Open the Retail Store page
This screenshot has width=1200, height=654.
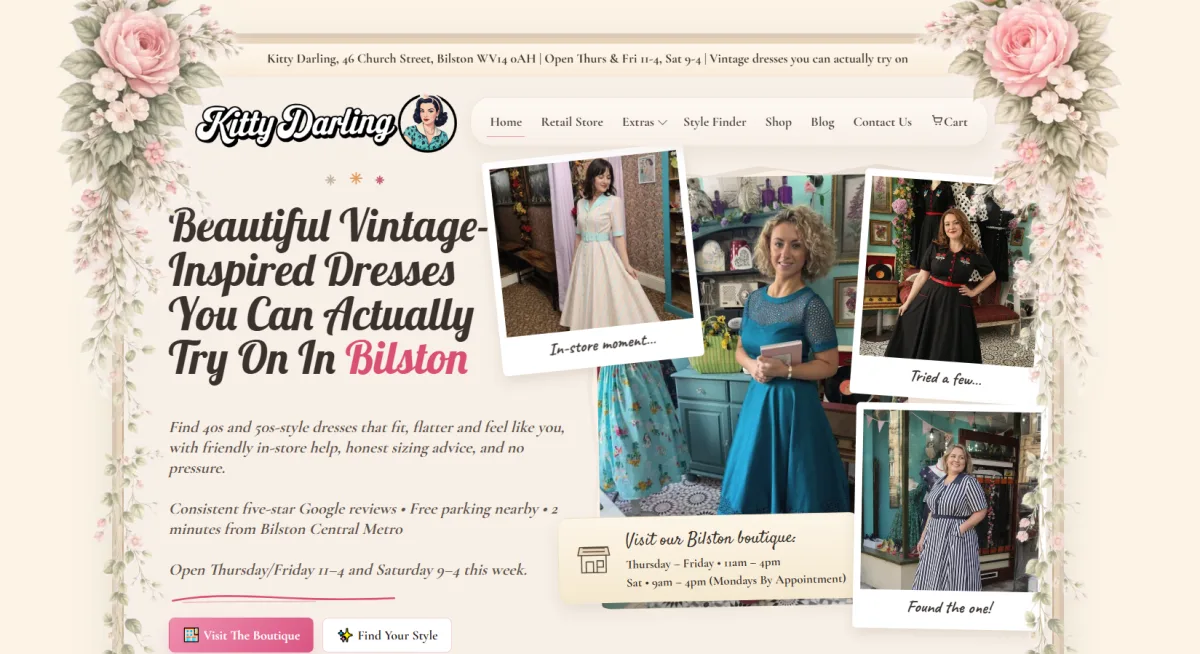(572, 122)
